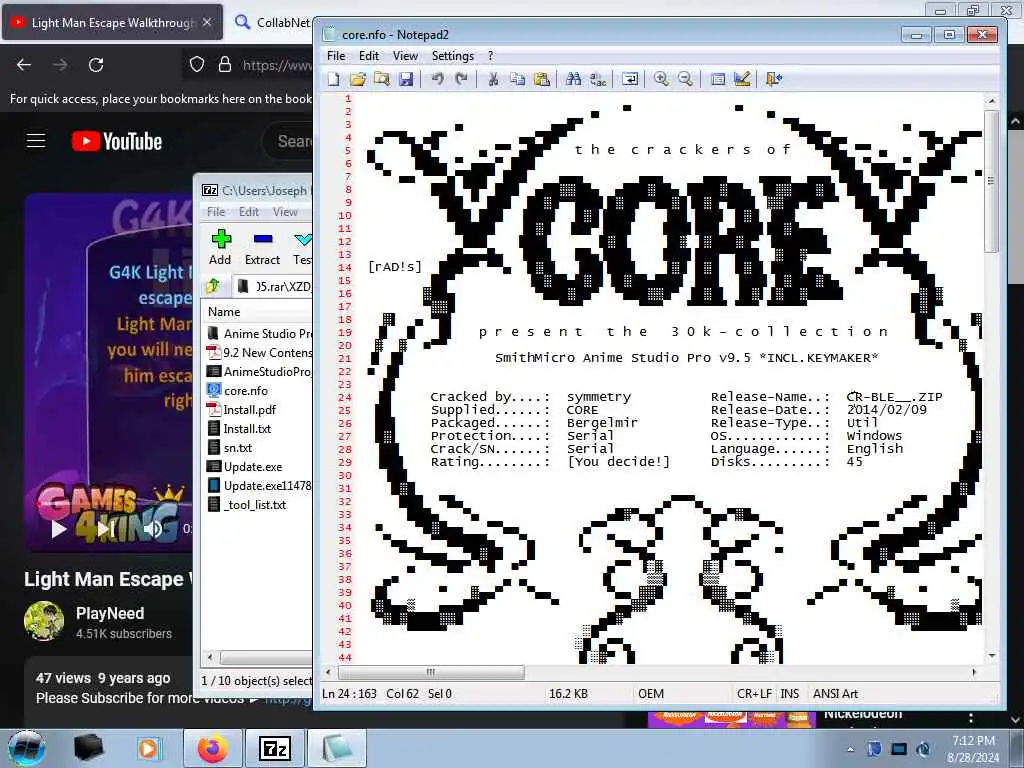This screenshot has height=768, width=1024.
Task: Toggle word wrap icon in Notepad2
Action: [x=630, y=79]
